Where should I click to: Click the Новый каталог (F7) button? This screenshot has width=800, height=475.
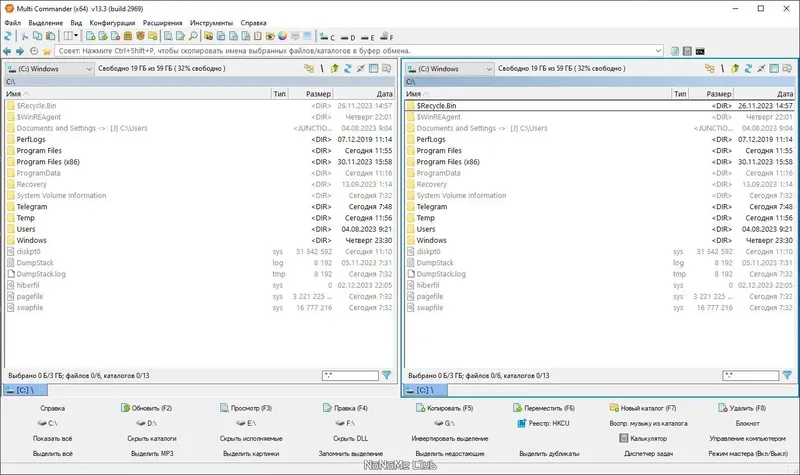(643, 408)
